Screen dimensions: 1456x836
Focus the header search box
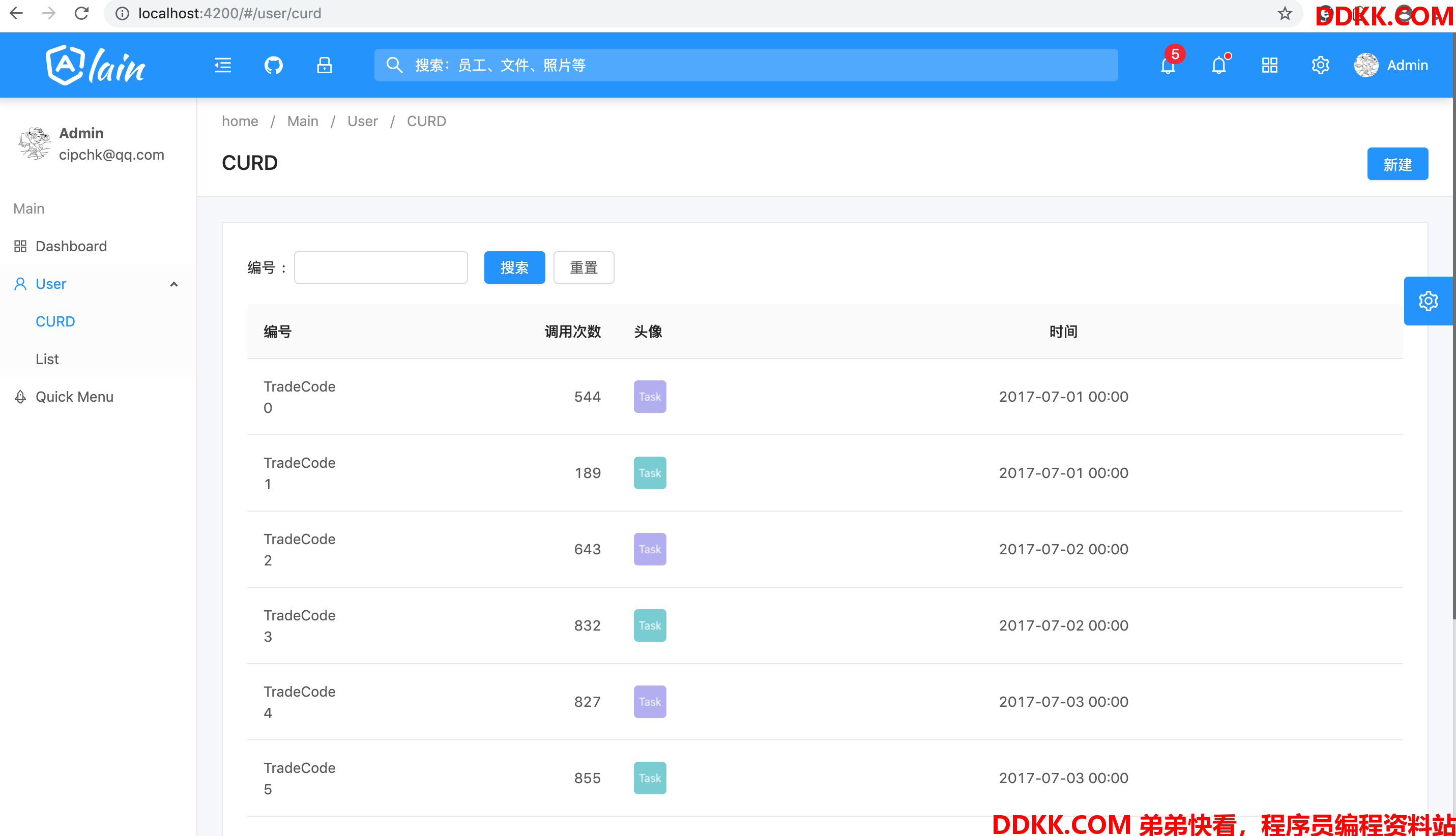point(745,65)
